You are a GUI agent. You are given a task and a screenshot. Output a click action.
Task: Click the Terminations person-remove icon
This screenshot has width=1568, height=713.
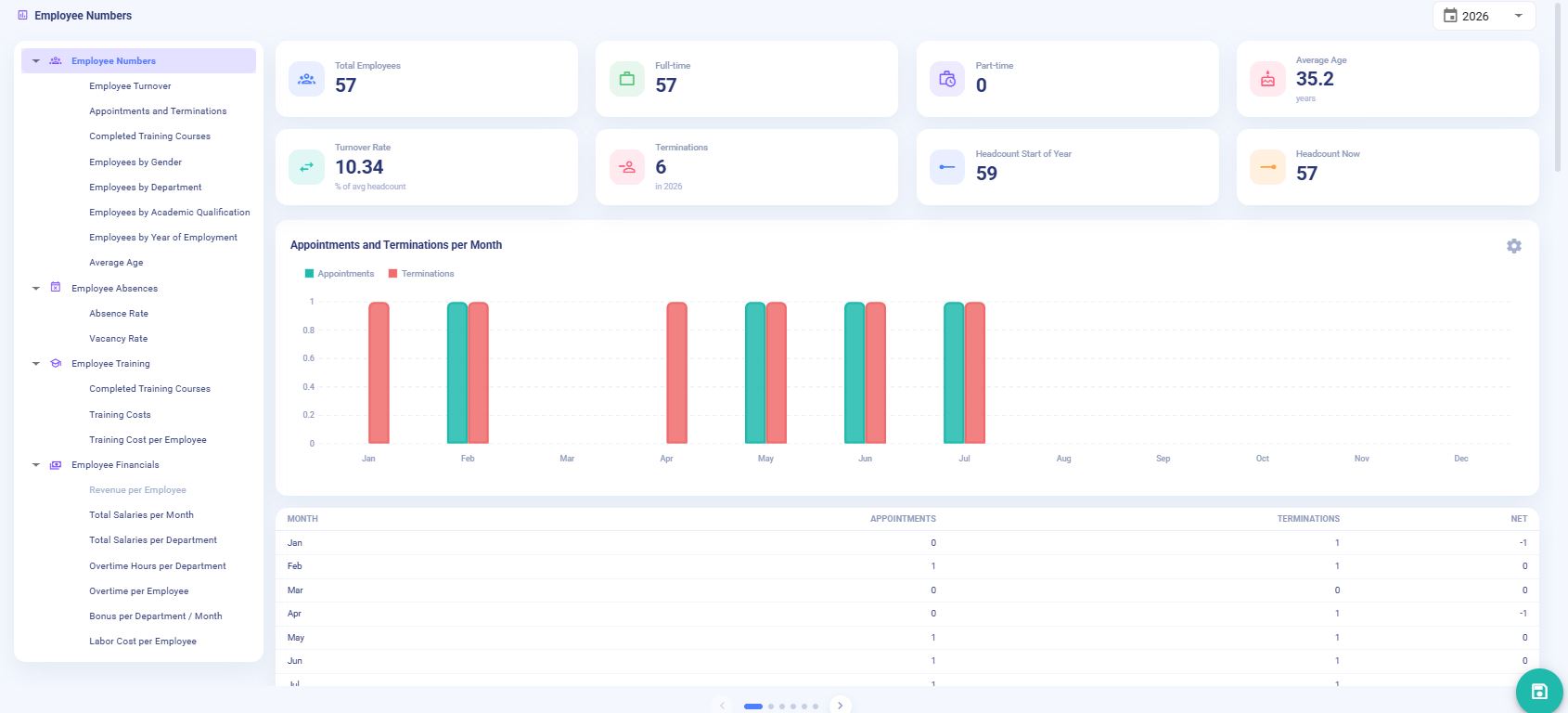click(x=627, y=167)
